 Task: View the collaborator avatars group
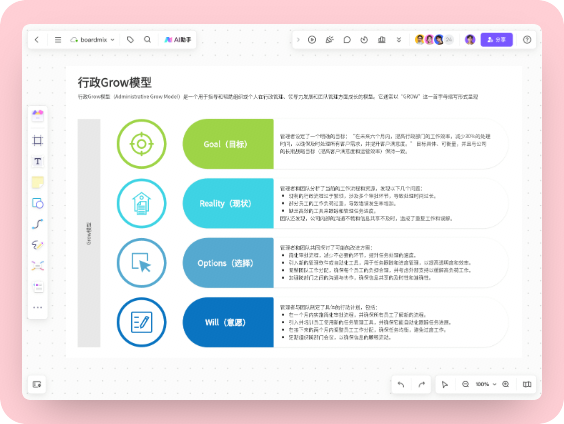(x=434, y=40)
